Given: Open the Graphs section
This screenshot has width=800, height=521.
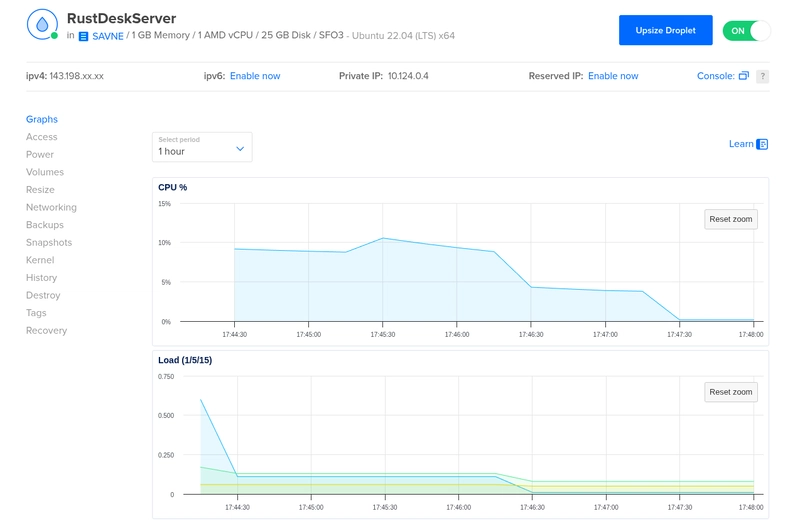Looking at the screenshot, I should click(42, 119).
